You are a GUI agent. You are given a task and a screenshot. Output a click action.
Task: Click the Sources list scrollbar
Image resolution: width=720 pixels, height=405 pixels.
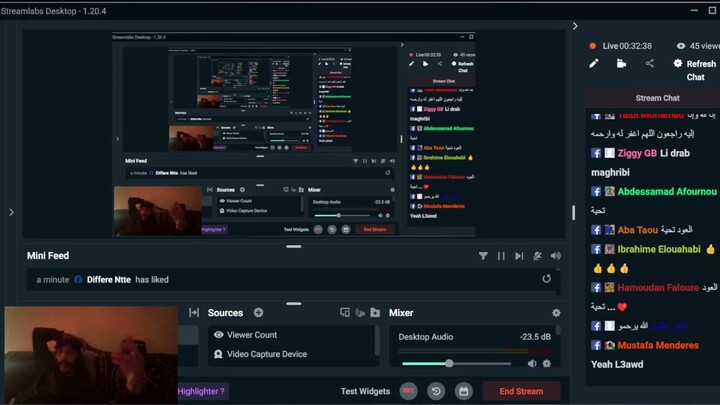tap(377, 340)
